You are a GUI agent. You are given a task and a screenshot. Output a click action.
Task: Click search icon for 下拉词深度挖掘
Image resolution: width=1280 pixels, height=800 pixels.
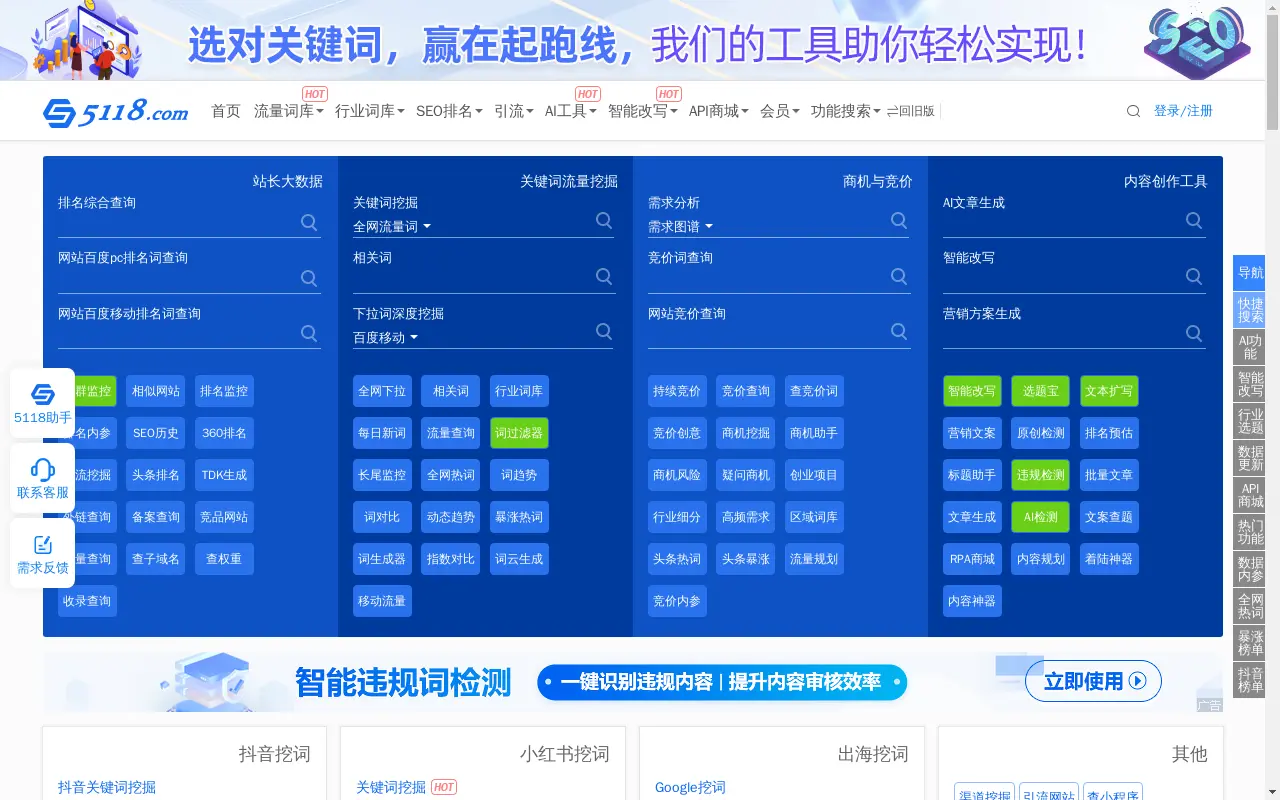(x=604, y=331)
